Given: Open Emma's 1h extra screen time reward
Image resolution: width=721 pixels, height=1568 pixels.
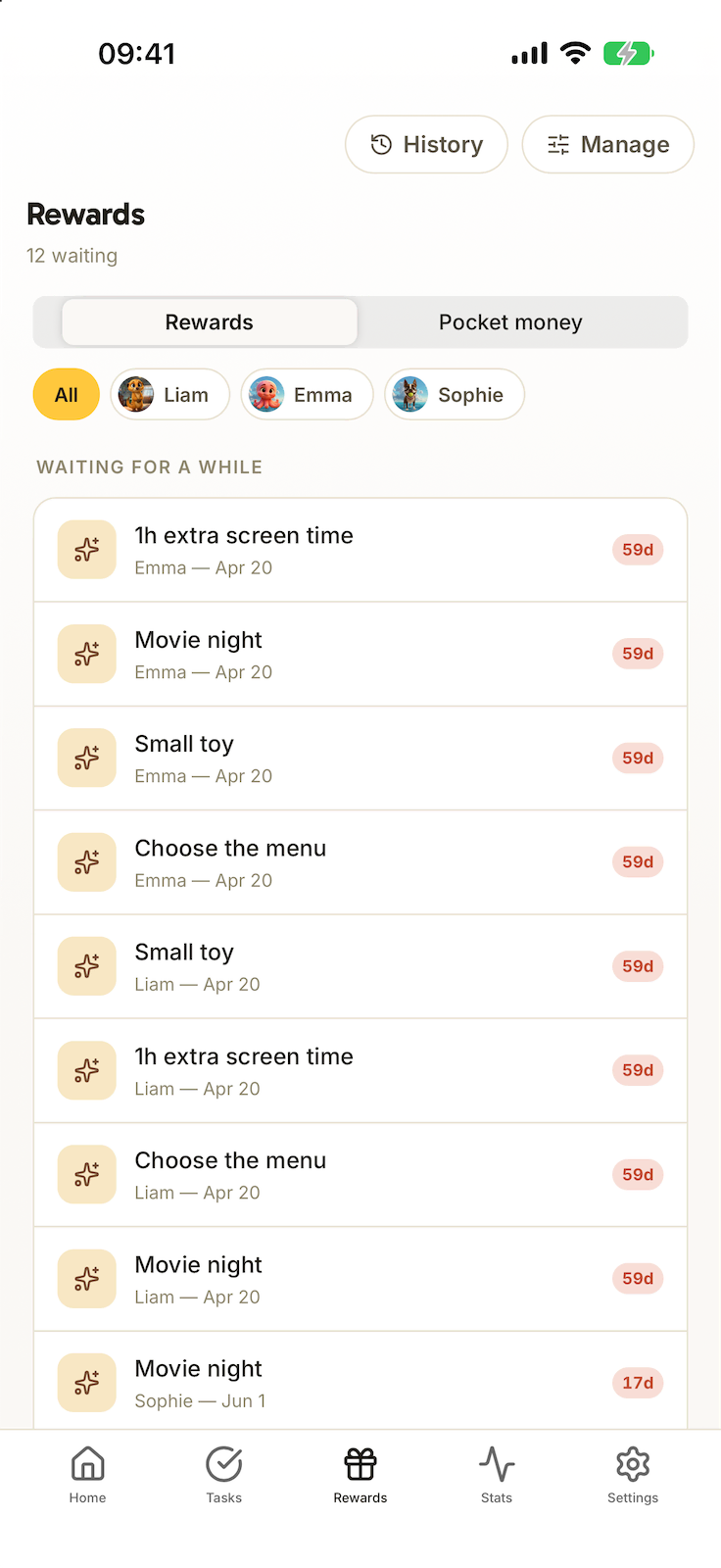Looking at the screenshot, I should tap(360, 550).
